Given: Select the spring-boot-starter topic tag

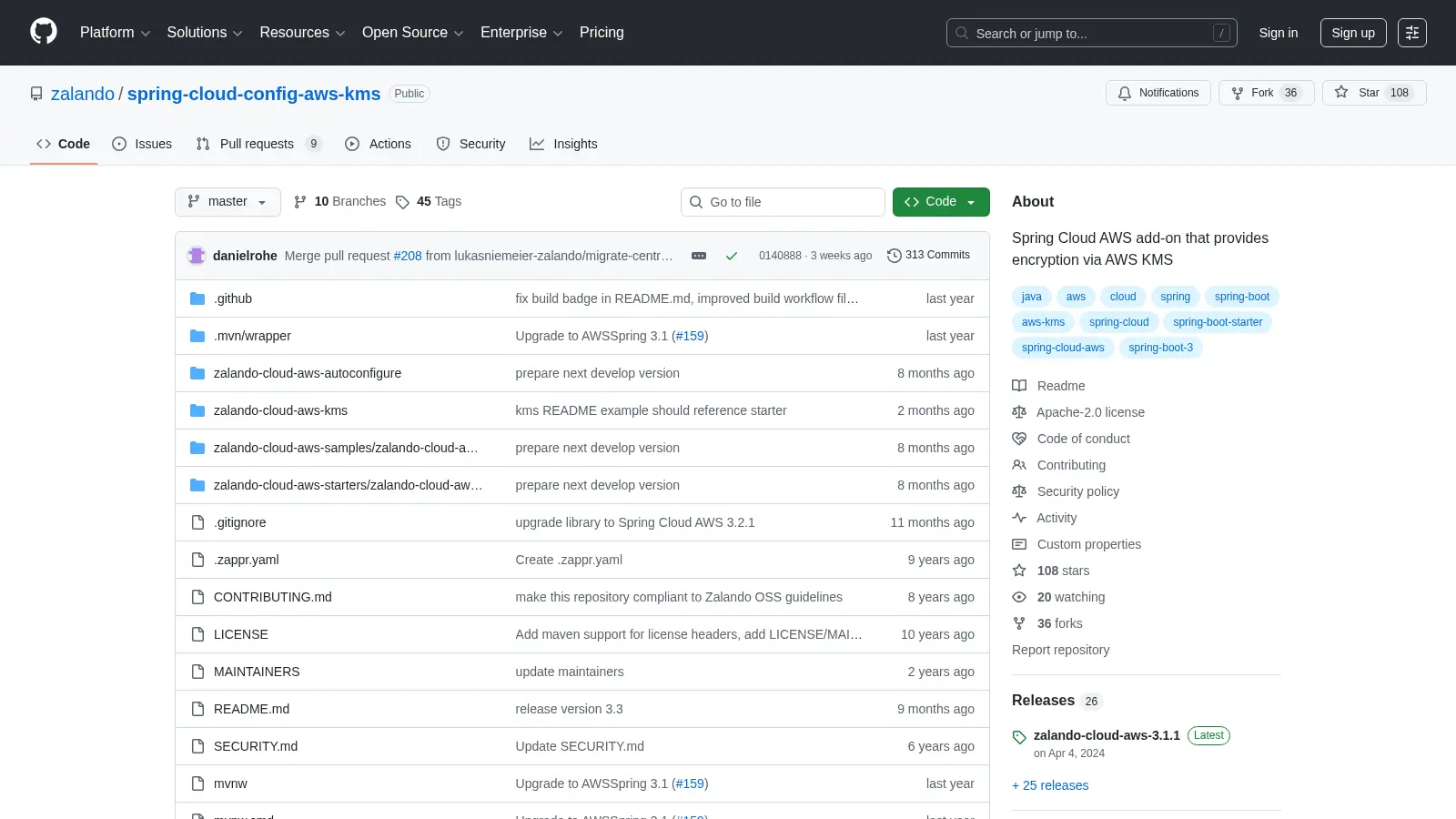Looking at the screenshot, I should (x=1218, y=322).
